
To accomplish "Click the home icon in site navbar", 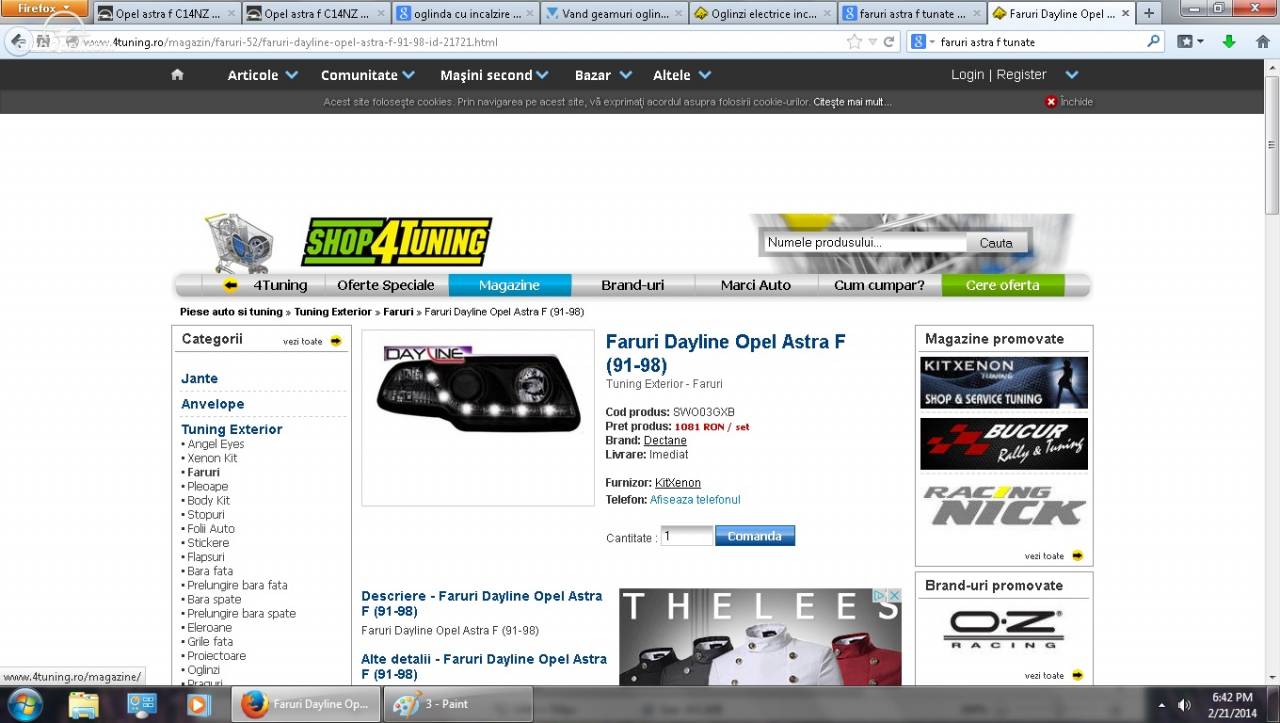I will point(177,75).
